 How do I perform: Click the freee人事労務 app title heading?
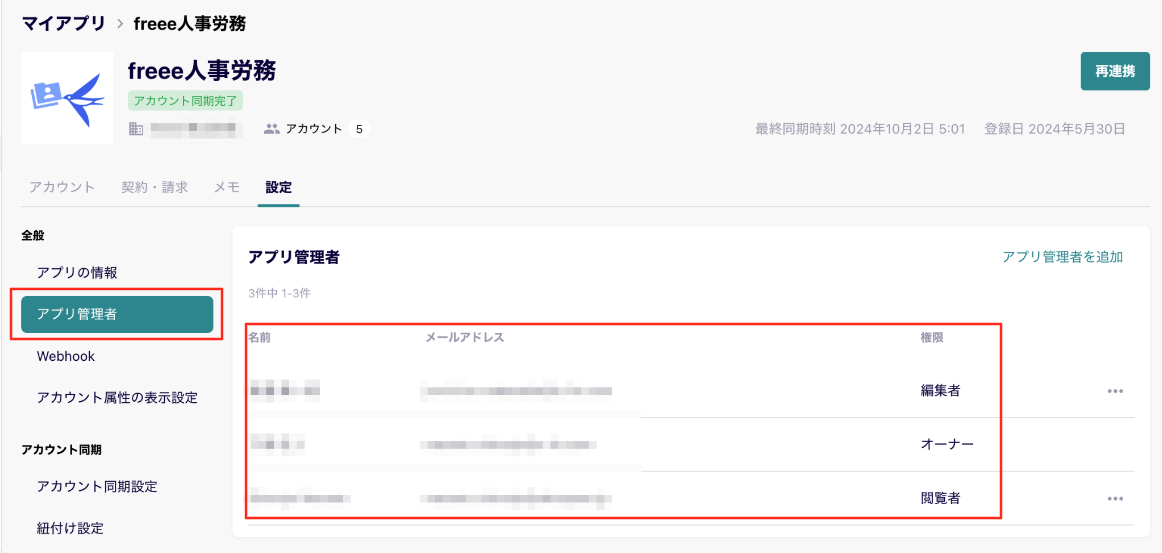coord(202,71)
